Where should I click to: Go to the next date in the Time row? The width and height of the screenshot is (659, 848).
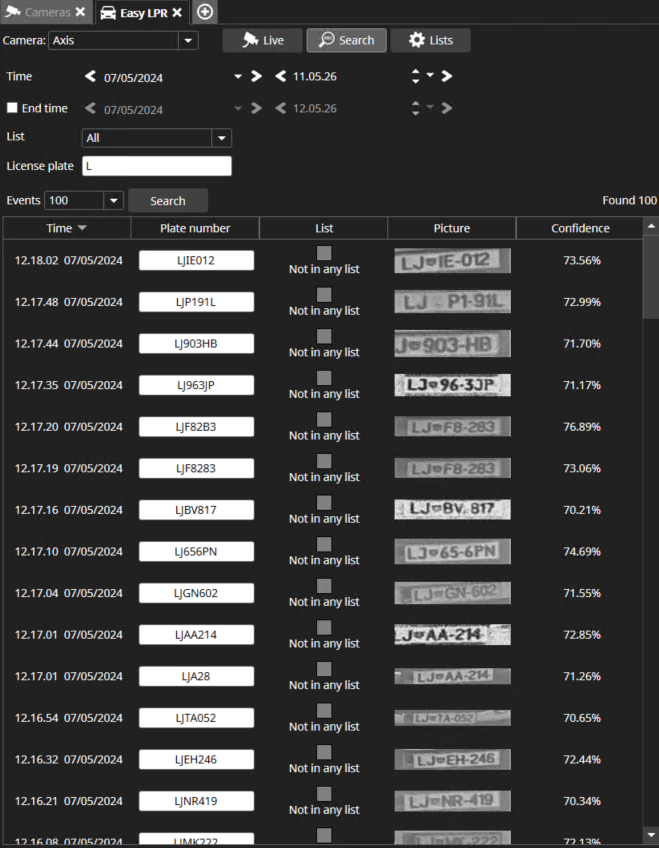click(256, 76)
